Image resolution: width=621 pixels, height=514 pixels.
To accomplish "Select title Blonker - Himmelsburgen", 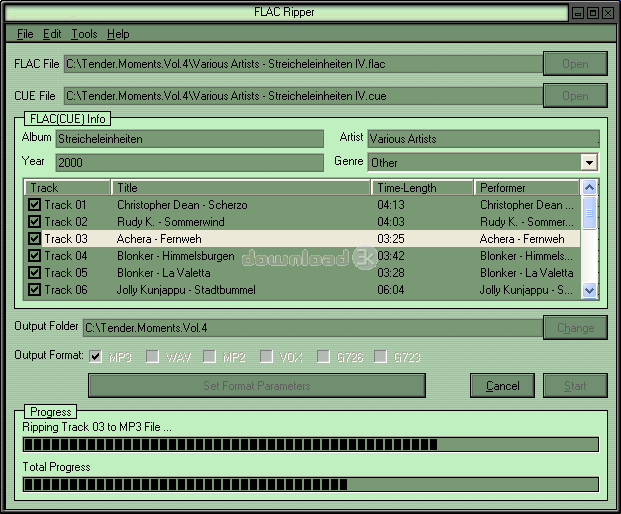I will click(175, 256).
